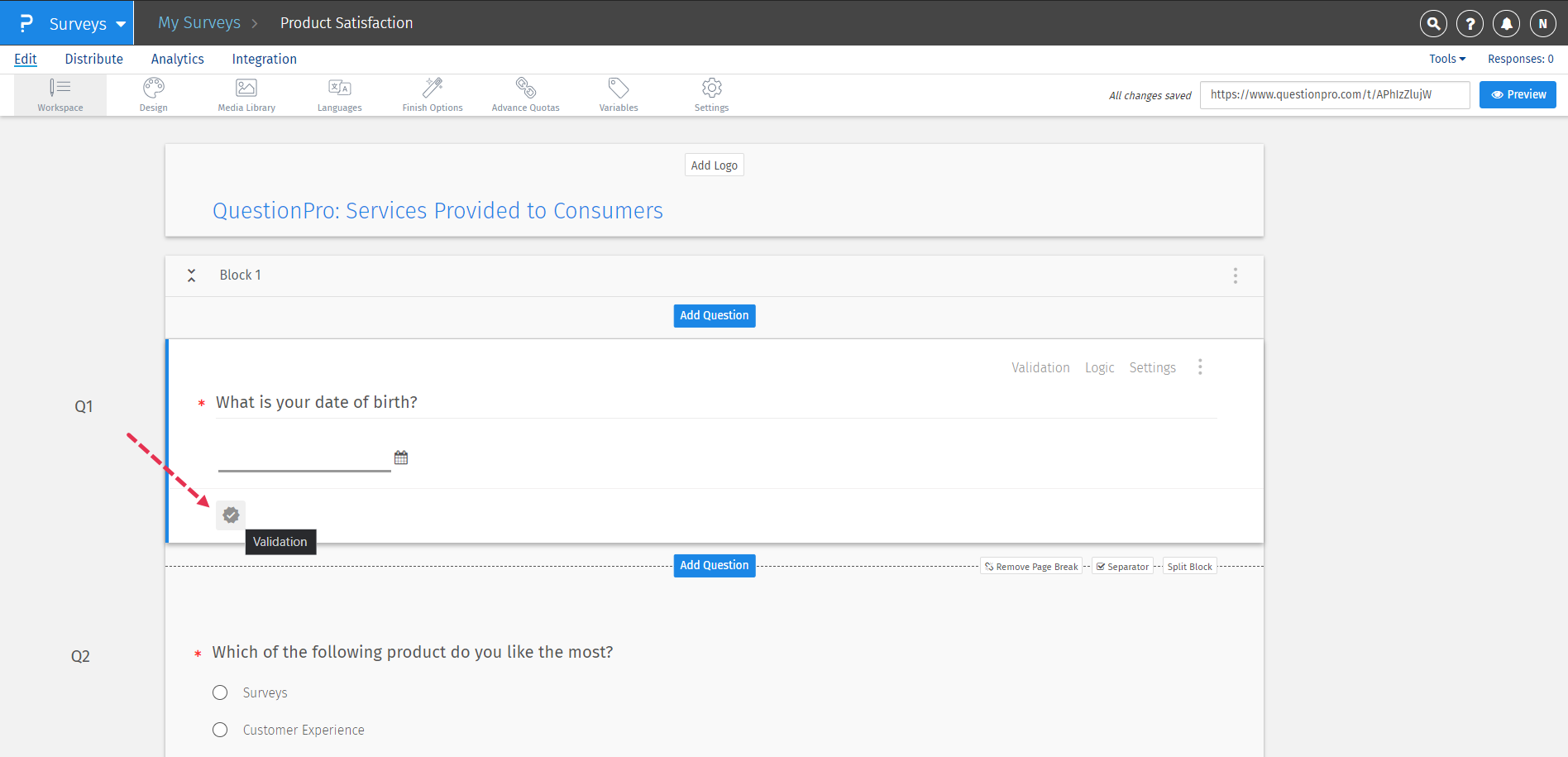Open the Analytics tab
The height and width of the screenshot is (757, 1568).
(x=177, y=59)
